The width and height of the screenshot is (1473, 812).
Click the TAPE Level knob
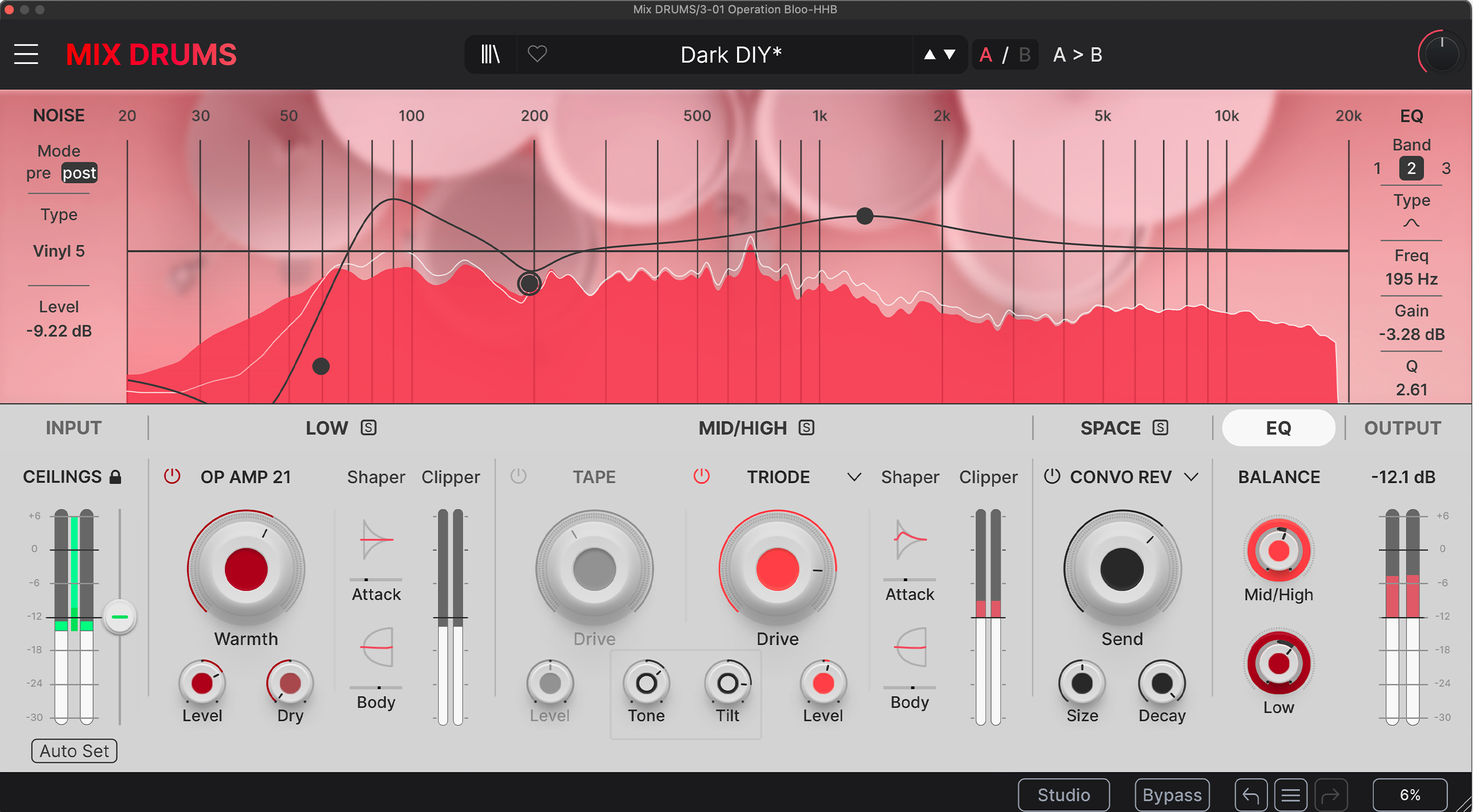549,682
